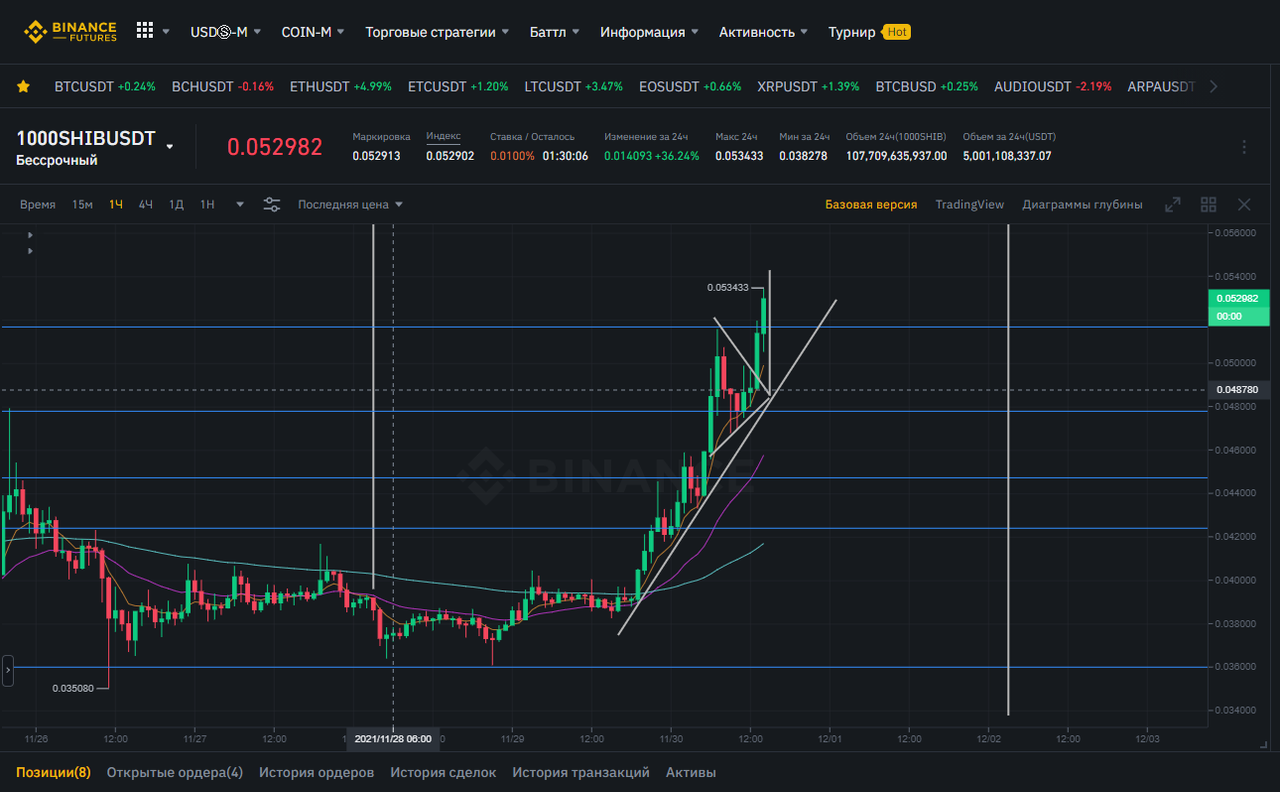Select the Время timeframe option
Image resolution: width=1280 pixels, height=792 pixels.
coord(38,204)
